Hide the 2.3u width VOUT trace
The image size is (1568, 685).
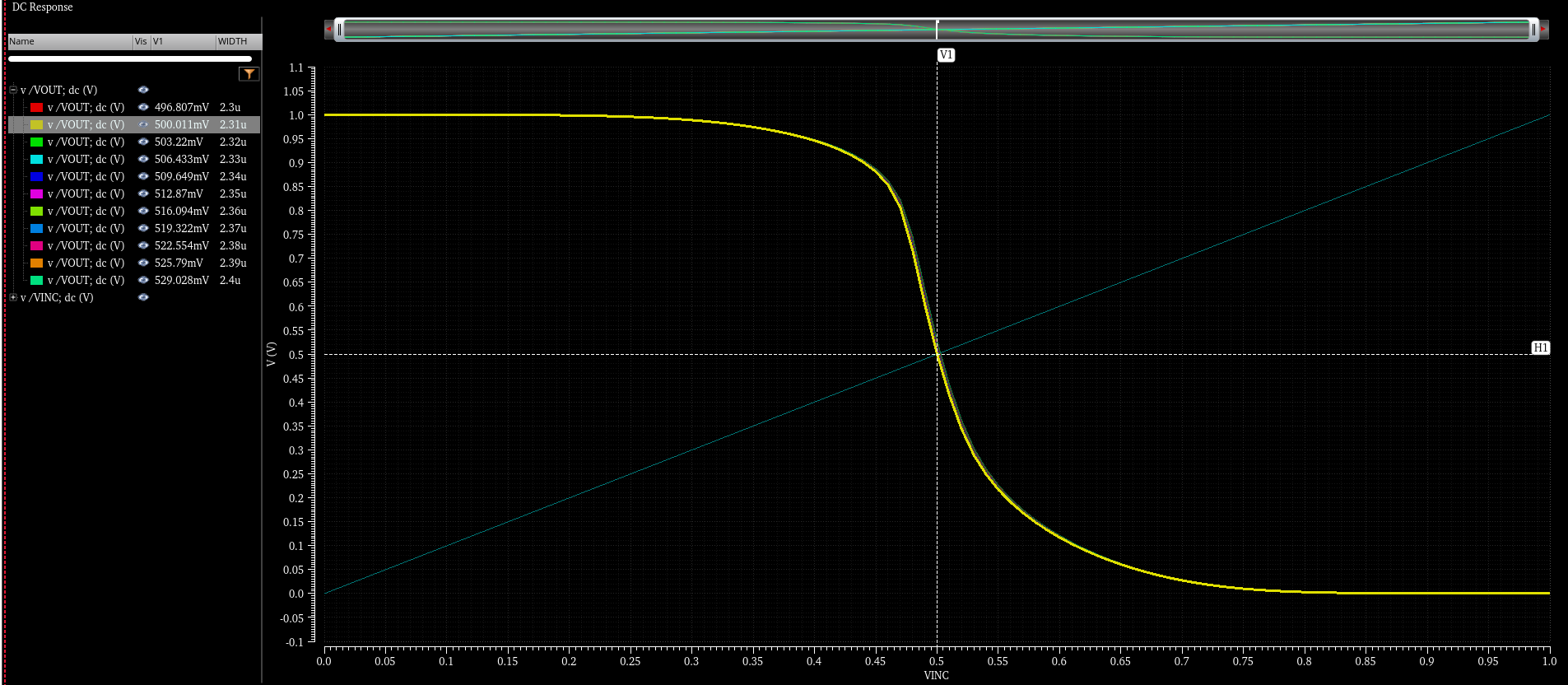(143, 107)
